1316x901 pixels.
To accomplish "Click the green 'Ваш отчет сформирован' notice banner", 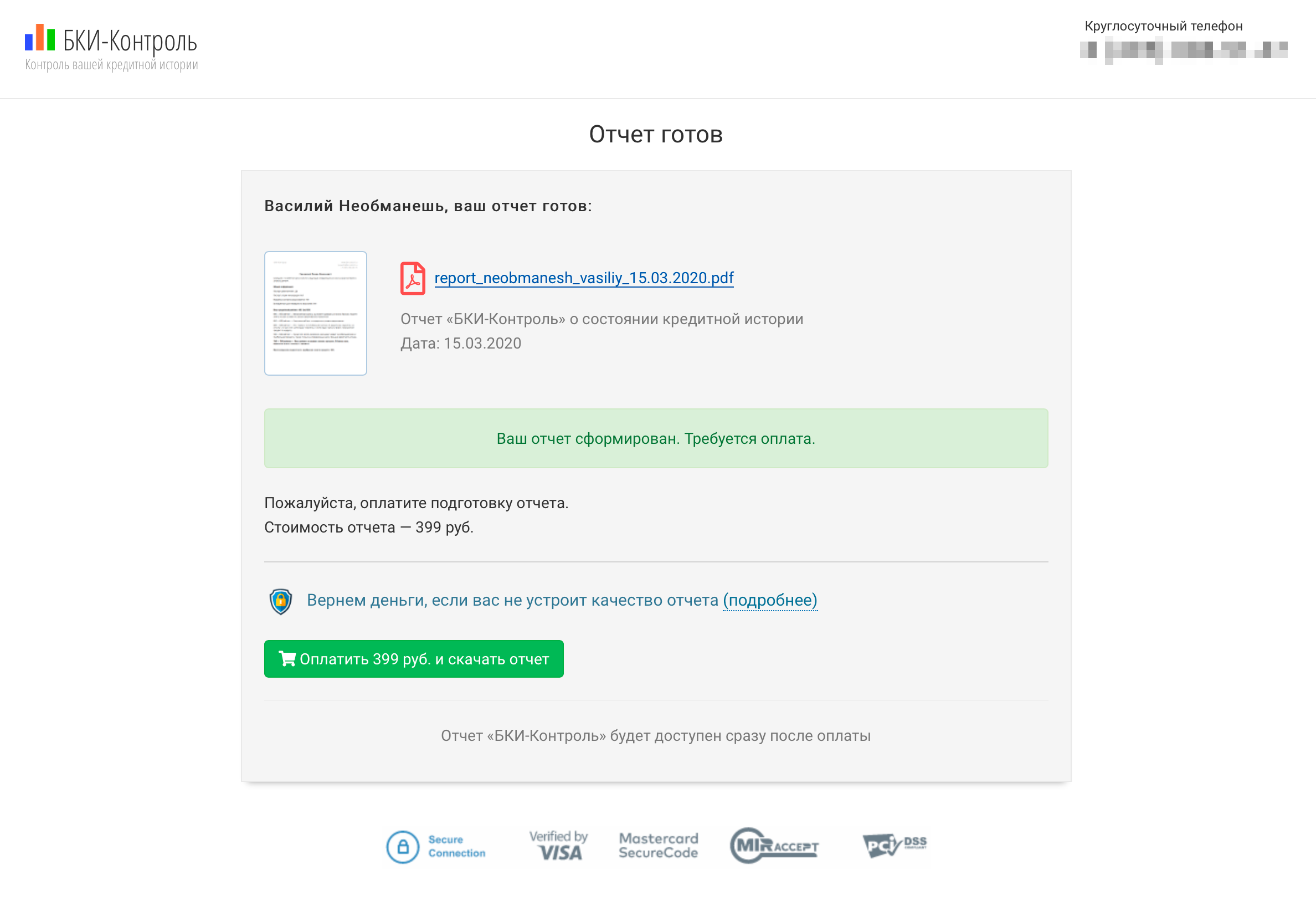I will [x=656, y=439].
